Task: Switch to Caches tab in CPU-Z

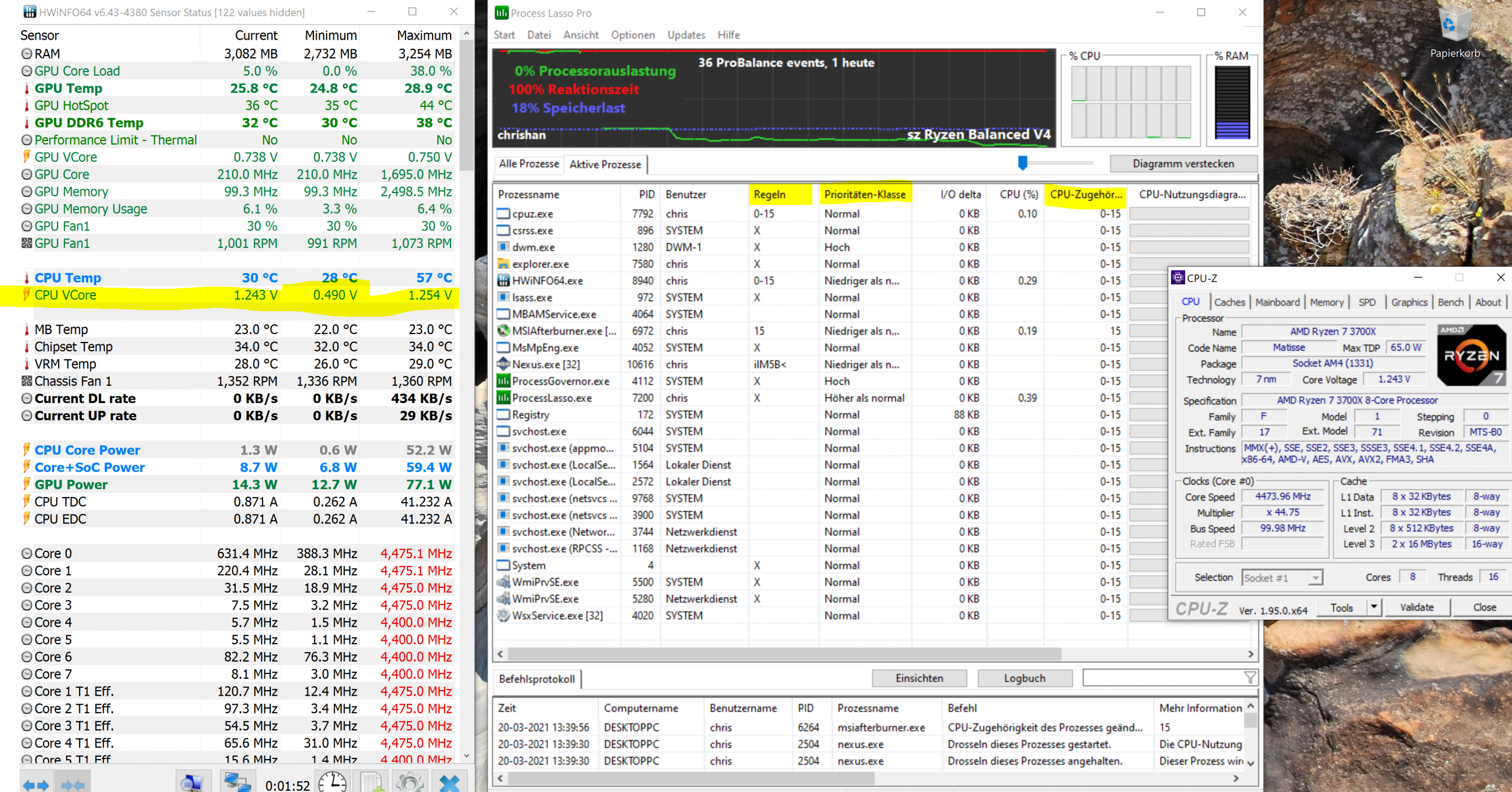Action: click(1229, 302)
